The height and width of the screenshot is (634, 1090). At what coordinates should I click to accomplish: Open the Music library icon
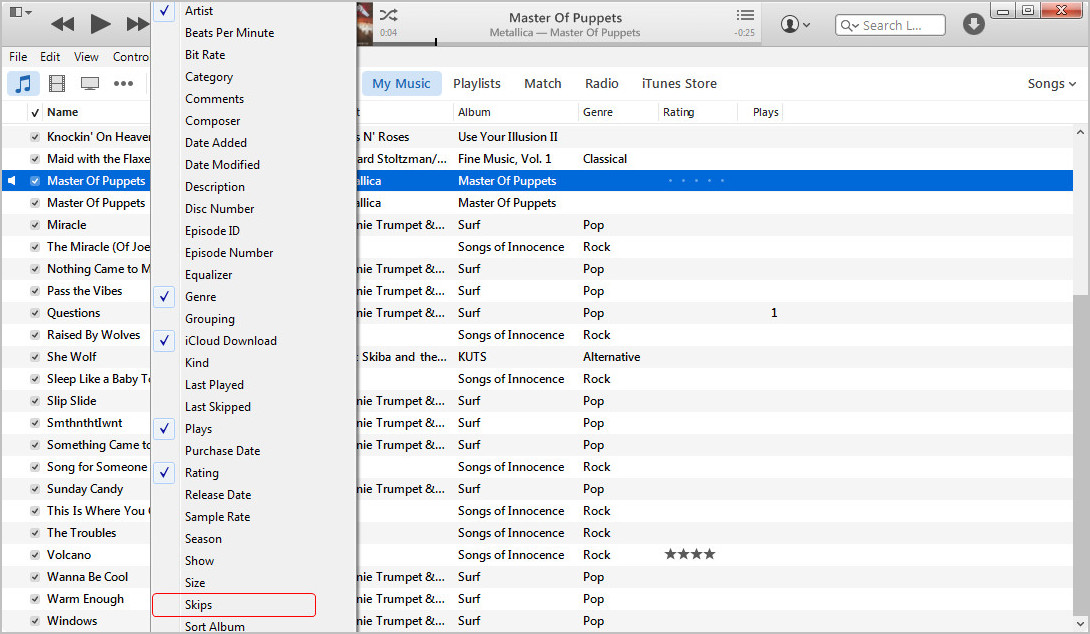pos(23,83)
